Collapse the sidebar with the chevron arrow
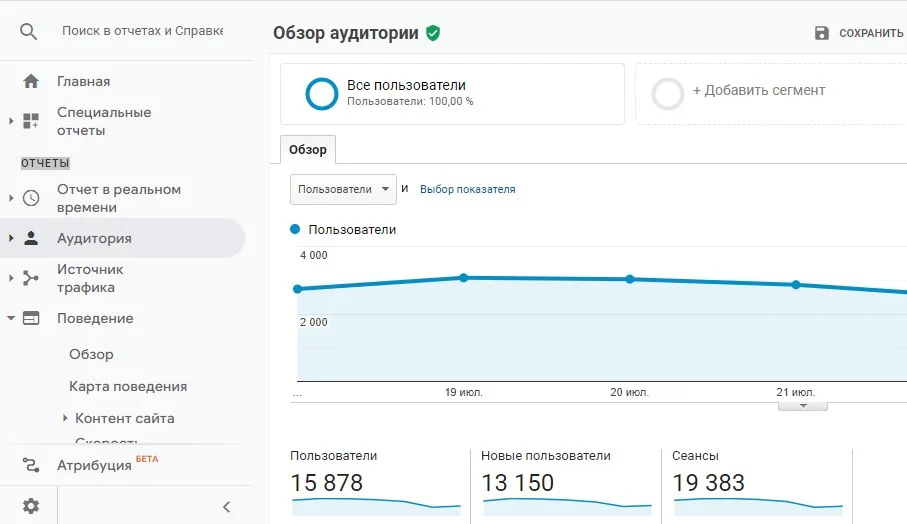The width and height of the screenshot is (907, 524). coord(226,507)
